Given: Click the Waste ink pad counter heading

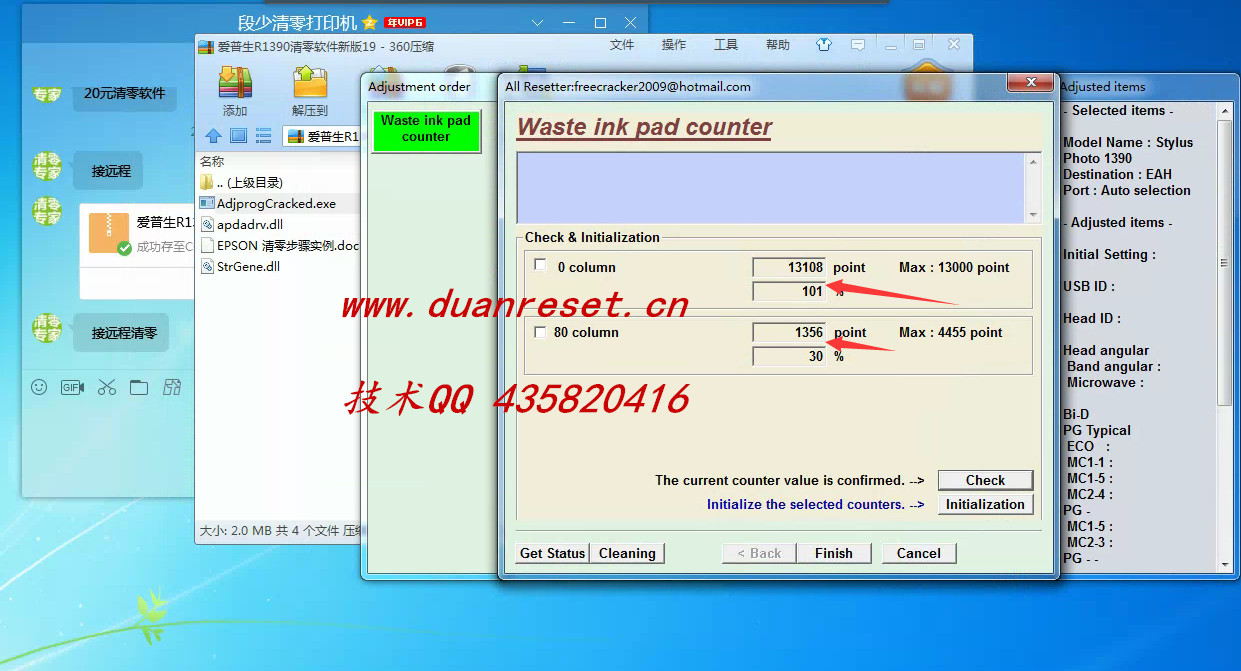Looking at the screenshot, I should (644, 127).
